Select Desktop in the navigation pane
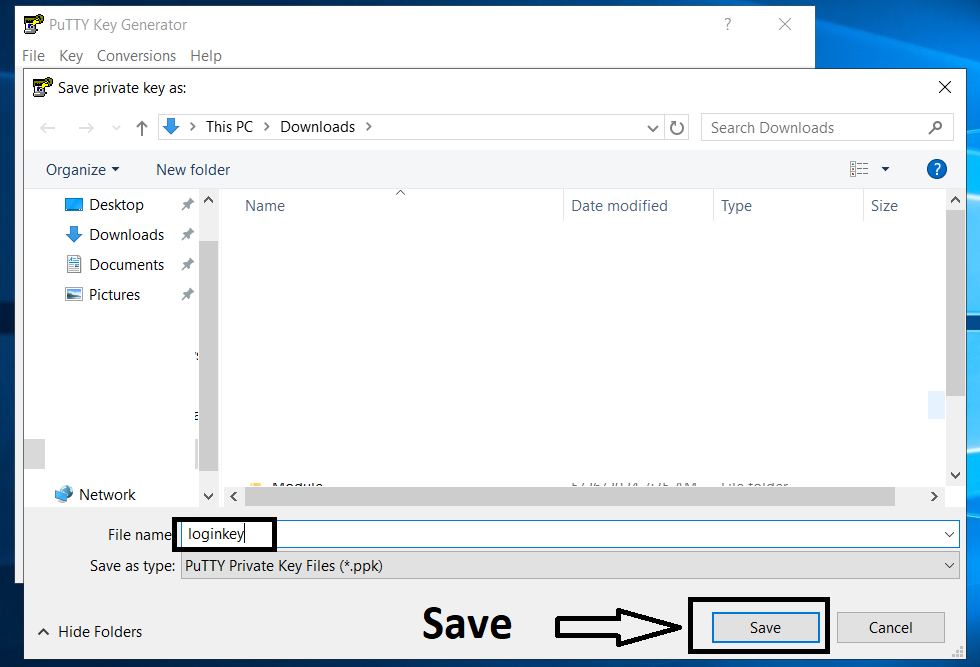This screenshot has height=667, width=980. (116, 205)
